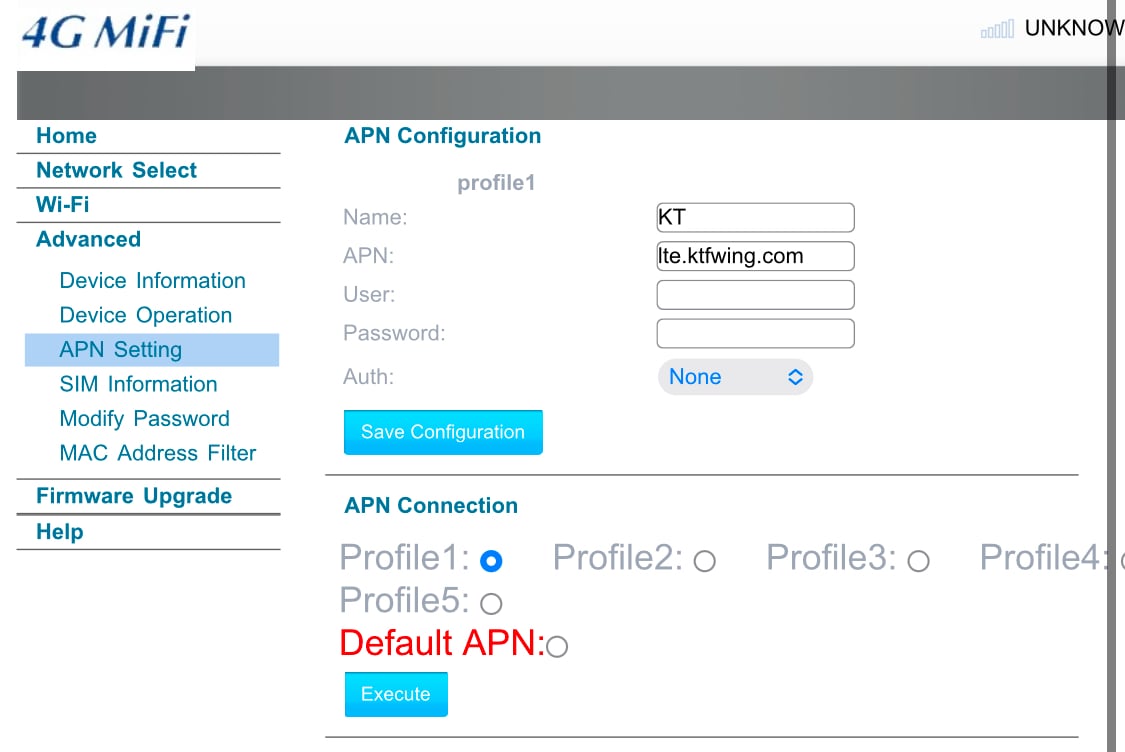Select the Profile2 radio button
Viewport: 1125px width, 752px height.
pos(705,561)
